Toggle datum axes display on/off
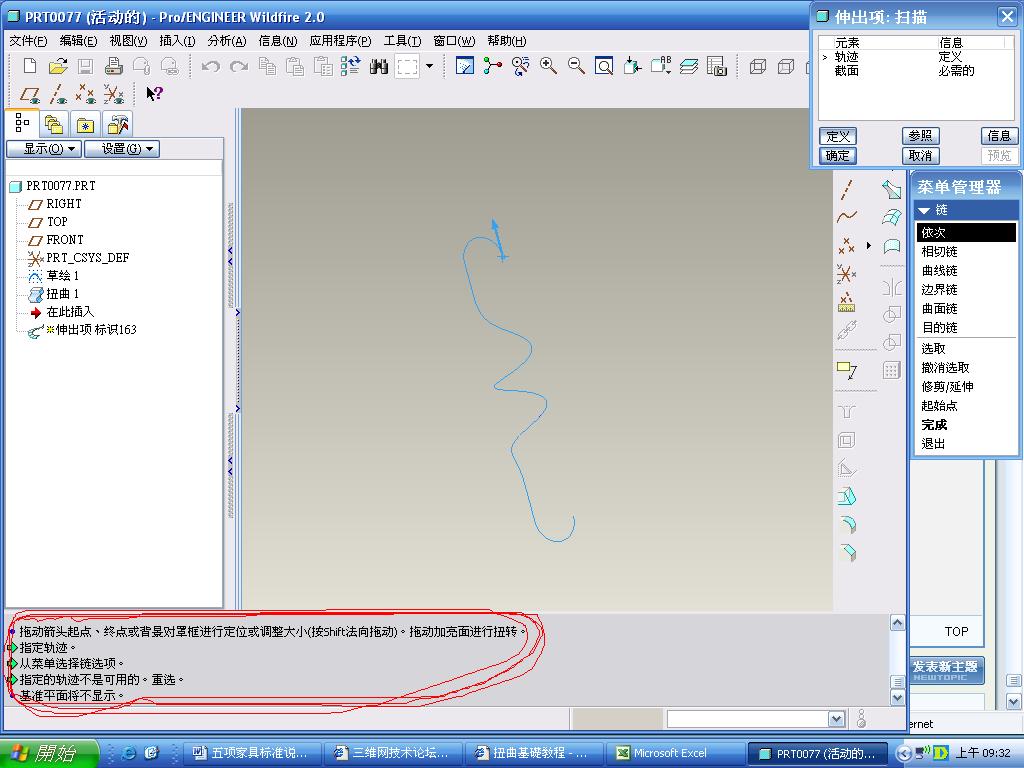1024x768 pixels. [58, 94]
